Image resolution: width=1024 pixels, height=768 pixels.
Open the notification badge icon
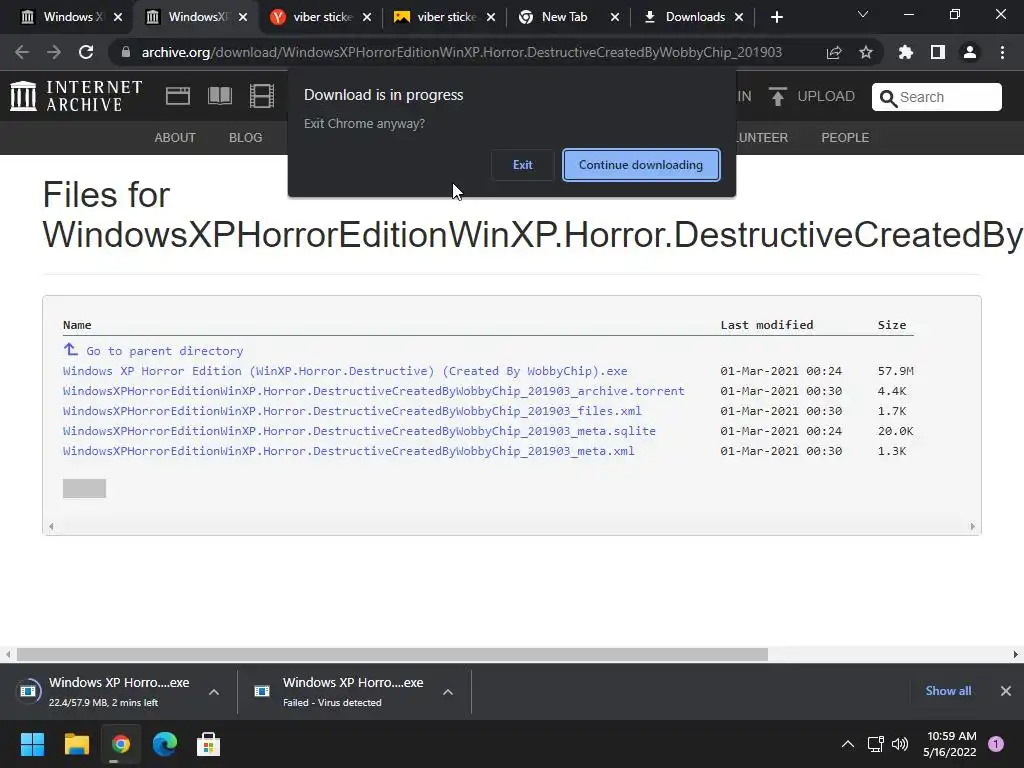click(x=996, y=743)
